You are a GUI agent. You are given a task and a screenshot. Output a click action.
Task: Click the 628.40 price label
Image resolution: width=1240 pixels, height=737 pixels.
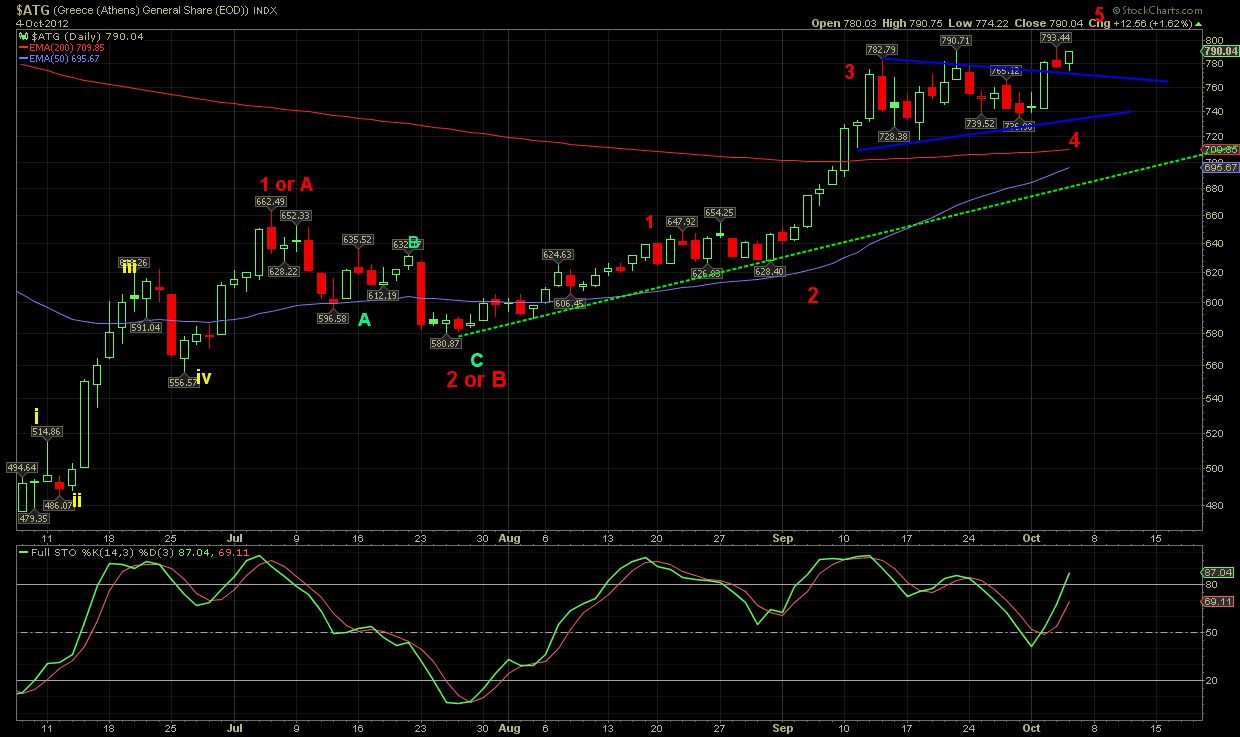point(769,271)
